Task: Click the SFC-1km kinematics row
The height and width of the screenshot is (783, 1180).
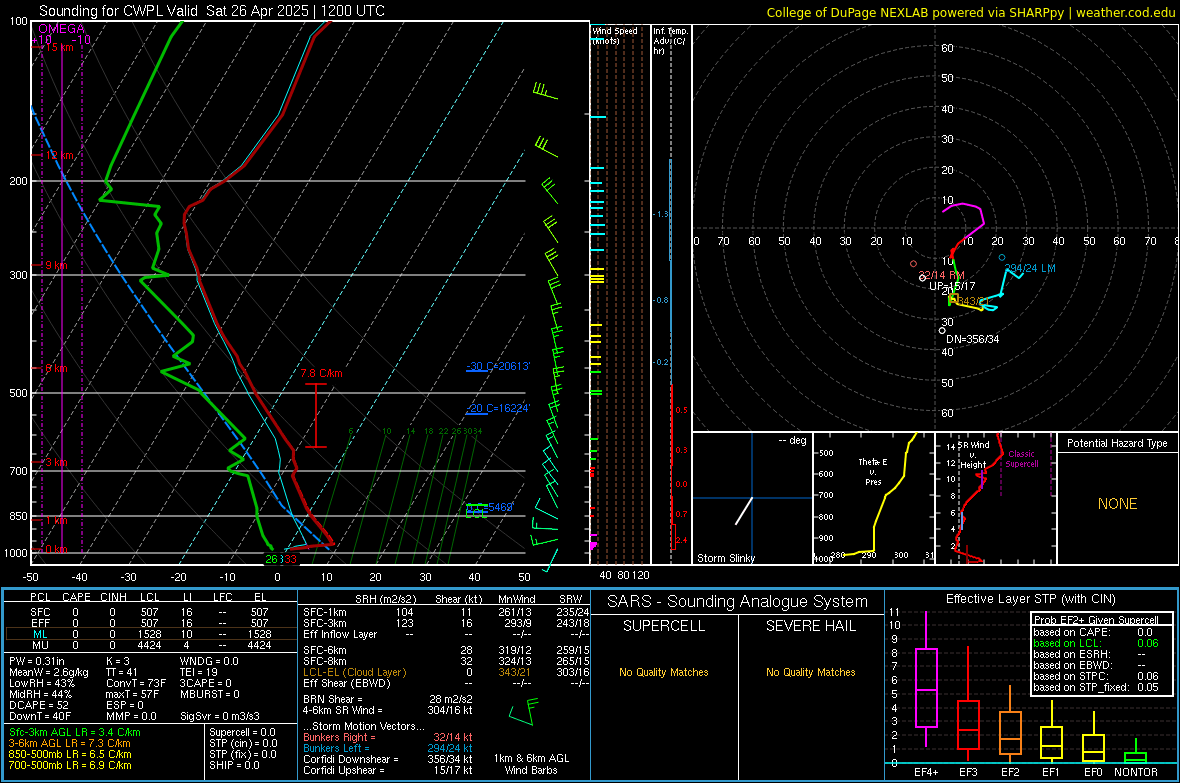Action: [x=446, y=612]
